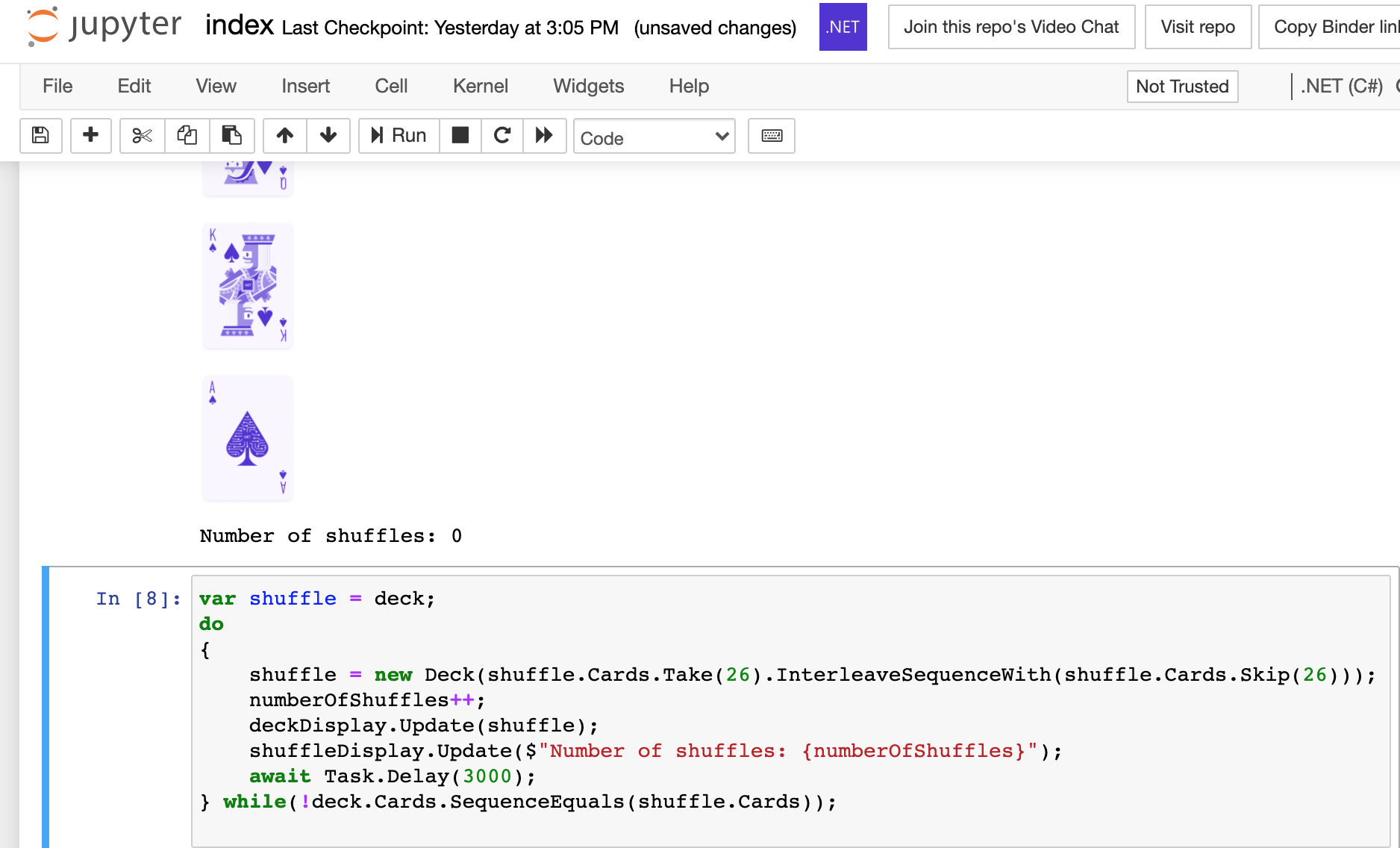The width and height of the screenshot is (1400, 848).
Task: Cut the selected cell with scissors icon
Action: (x=141, y=136)
